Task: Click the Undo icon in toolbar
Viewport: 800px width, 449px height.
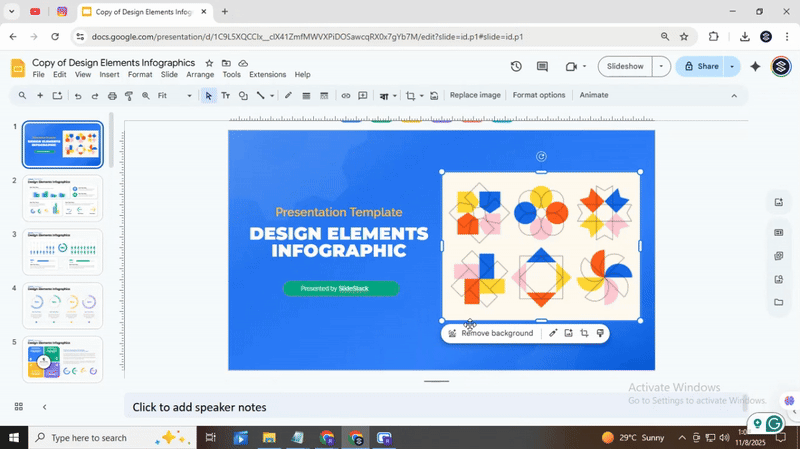Action: 78,96
